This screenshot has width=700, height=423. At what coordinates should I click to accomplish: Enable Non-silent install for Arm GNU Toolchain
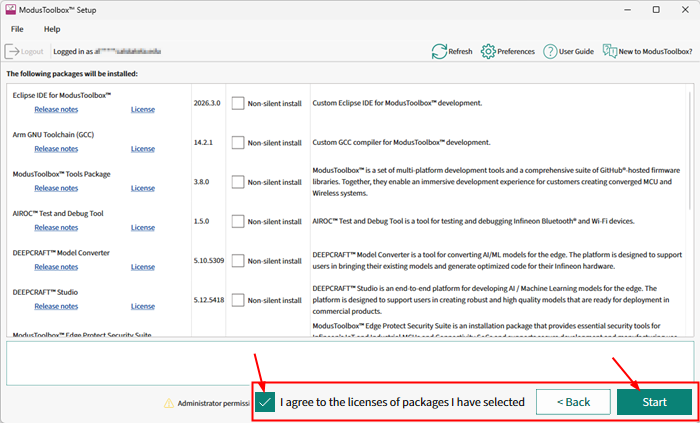pyautogui.click(x=238, y=143)
